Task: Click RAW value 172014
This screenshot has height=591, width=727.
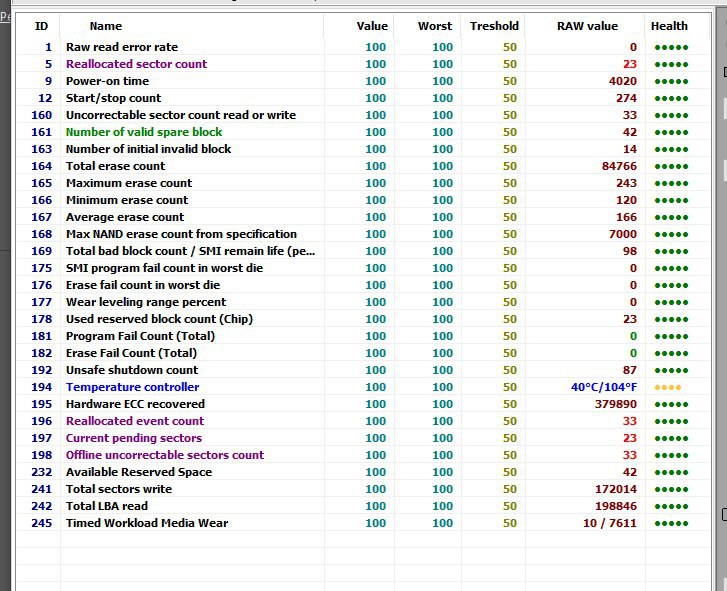Action: (616, 489)
